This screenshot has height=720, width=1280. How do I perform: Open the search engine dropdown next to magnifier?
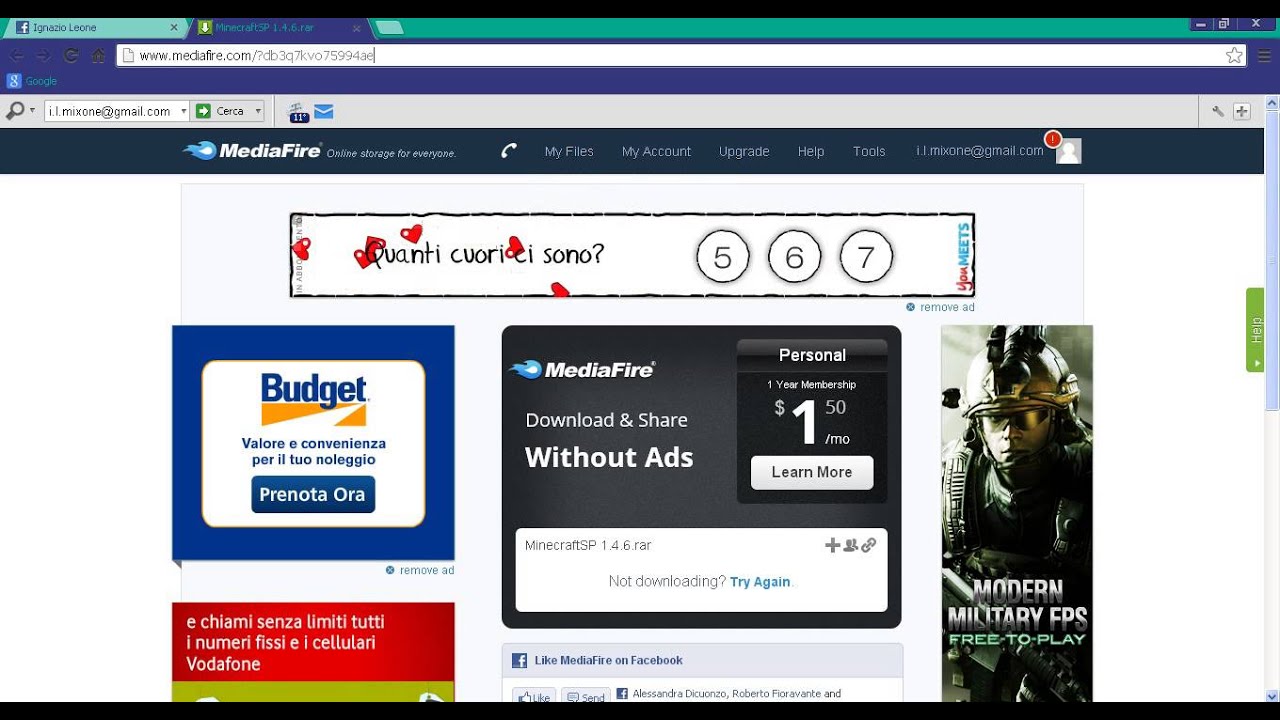pos(32,111)
